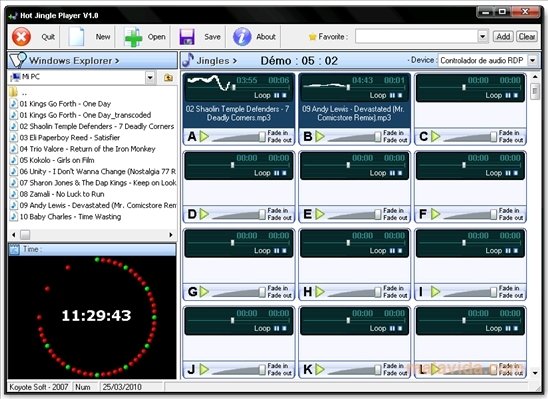The width and height of the screenshot is (548, 399).
Task: Pause the Andy Lewis Devastated jingle
Action: click(392, 95)
